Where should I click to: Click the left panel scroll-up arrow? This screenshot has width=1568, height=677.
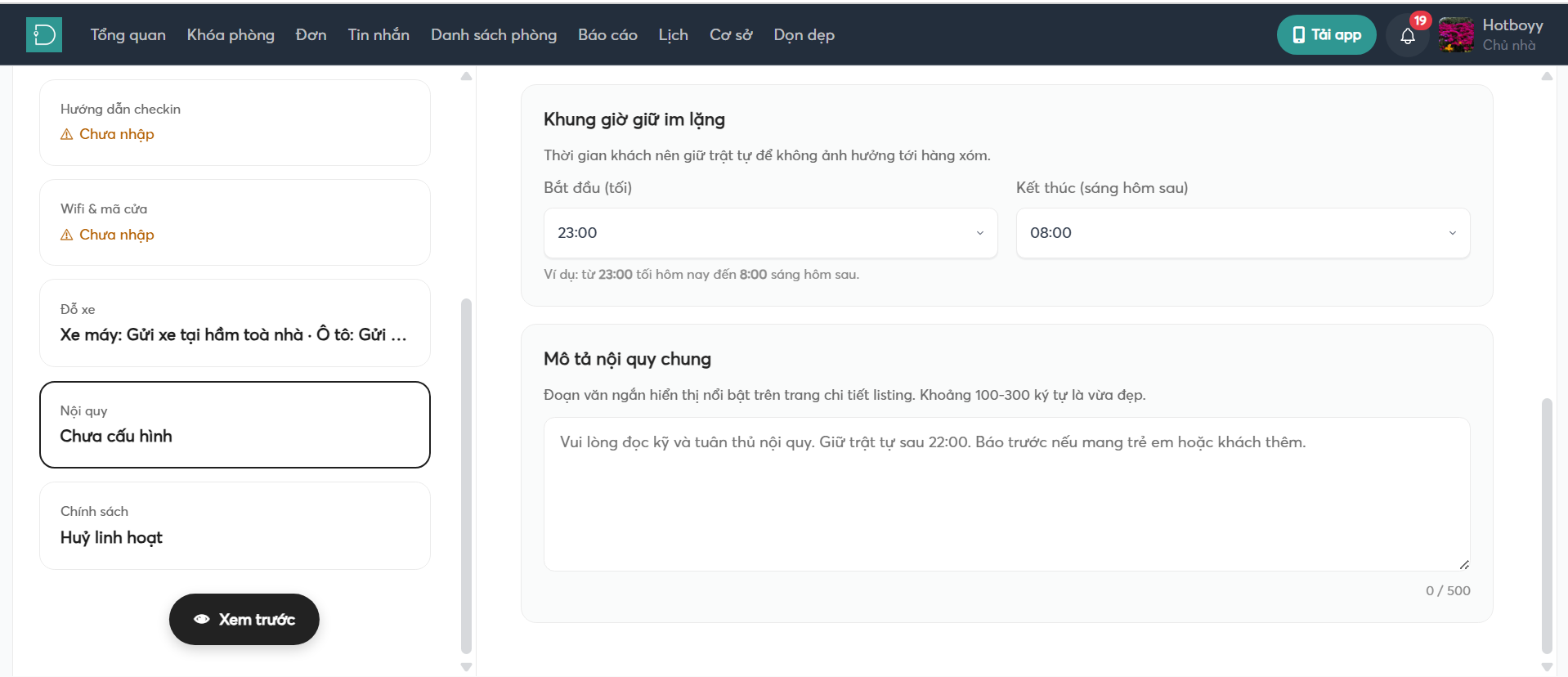pyautogui.click(x=466, y=76)
